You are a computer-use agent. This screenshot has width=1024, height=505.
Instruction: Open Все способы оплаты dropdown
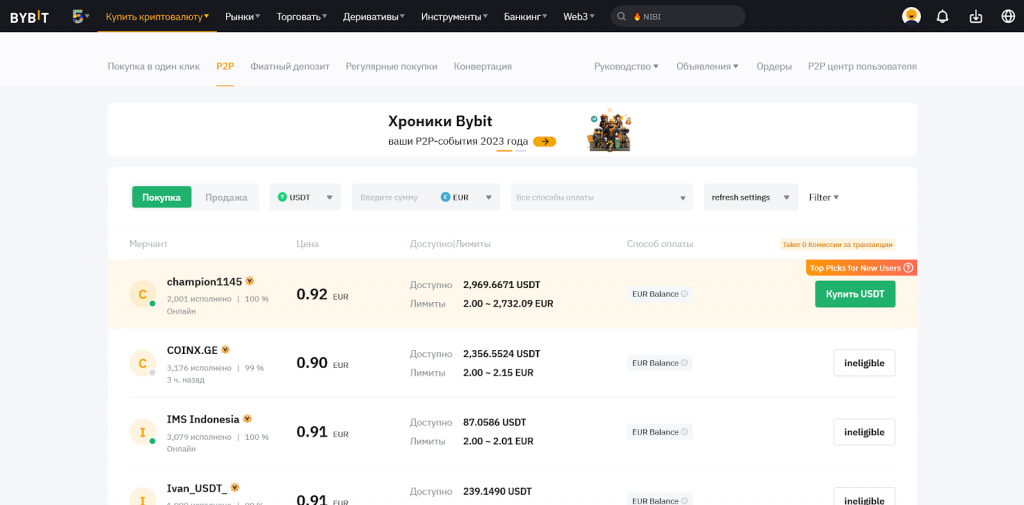pos(601,197)
